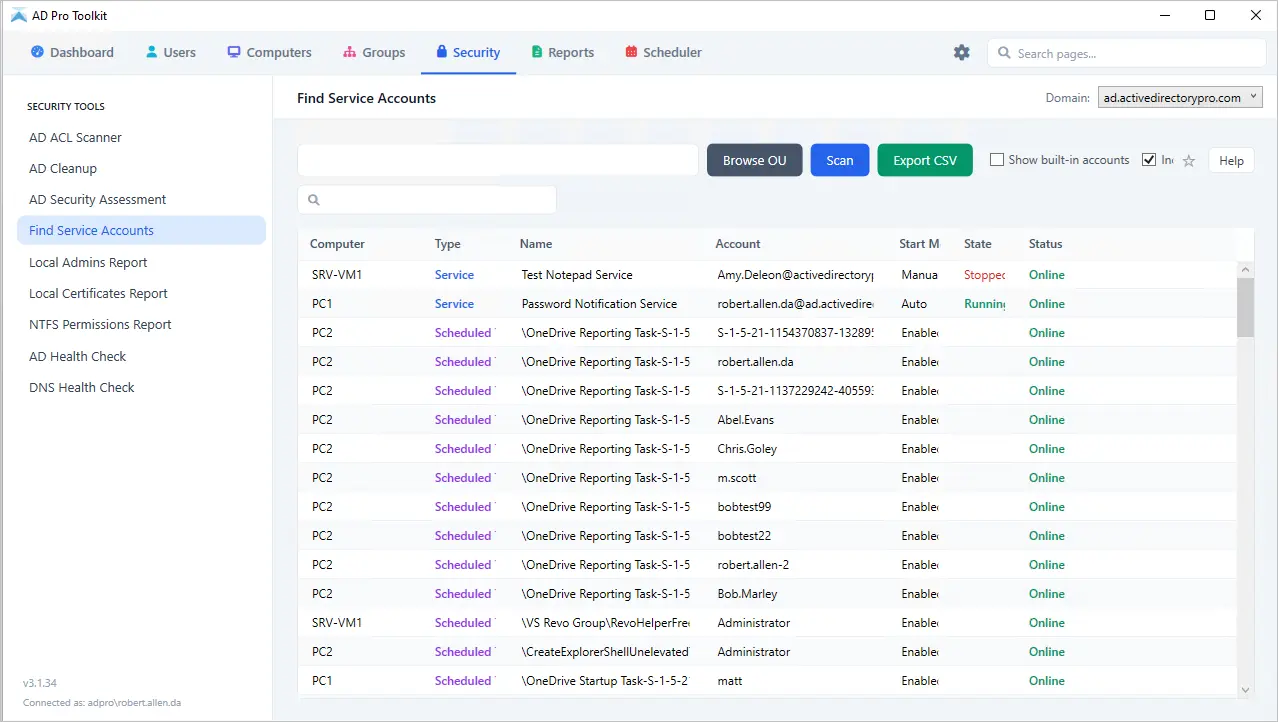Select the Security tab
Screen dimensions: 1278x722
tap(468, 52)
